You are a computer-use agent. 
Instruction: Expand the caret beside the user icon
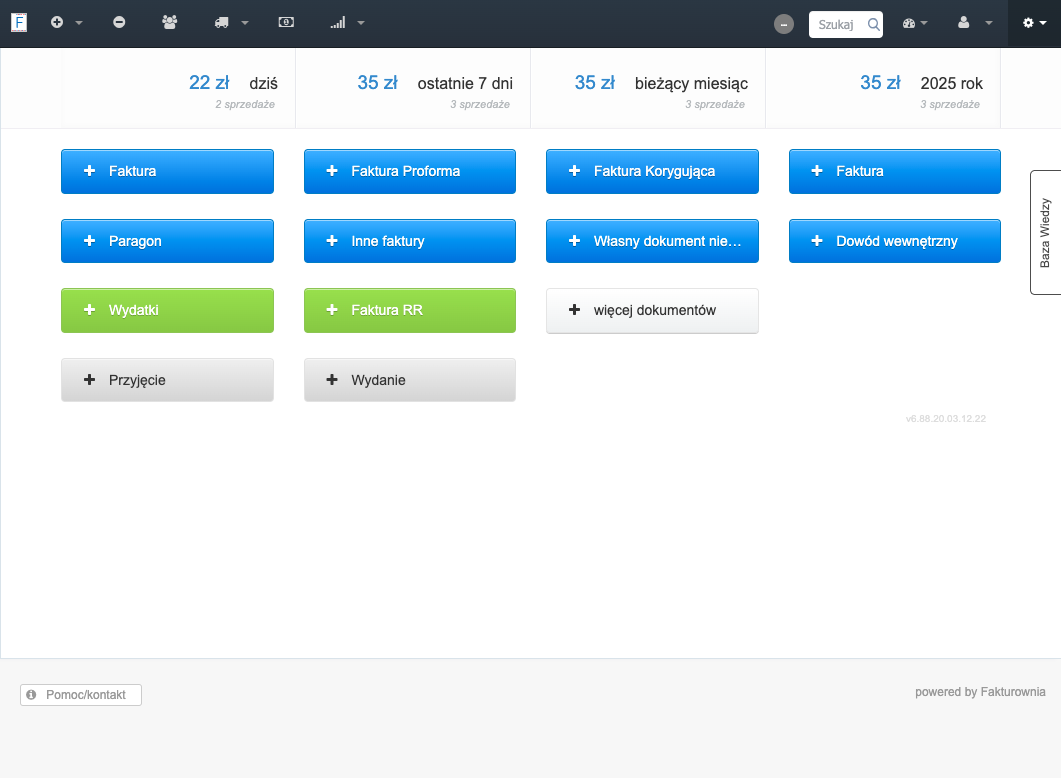click(x=989, y=23)
